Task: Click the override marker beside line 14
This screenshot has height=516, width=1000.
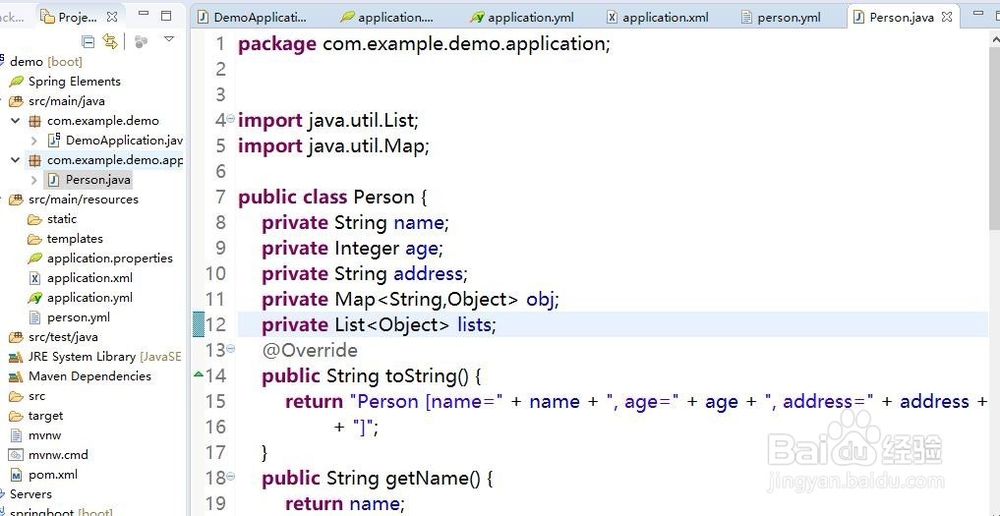Action: (x=198, y=375)
